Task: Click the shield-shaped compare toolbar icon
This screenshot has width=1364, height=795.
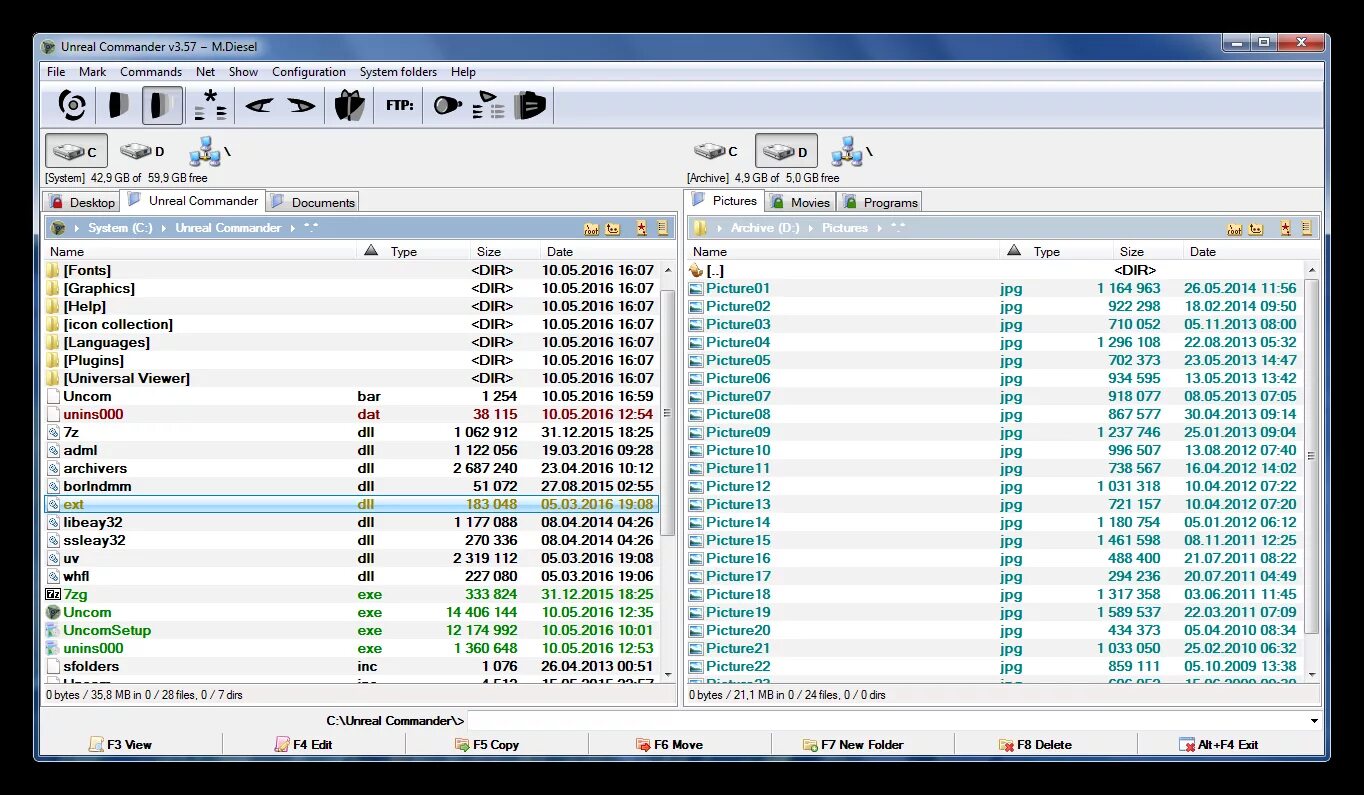Action: (x=349, y=104)
